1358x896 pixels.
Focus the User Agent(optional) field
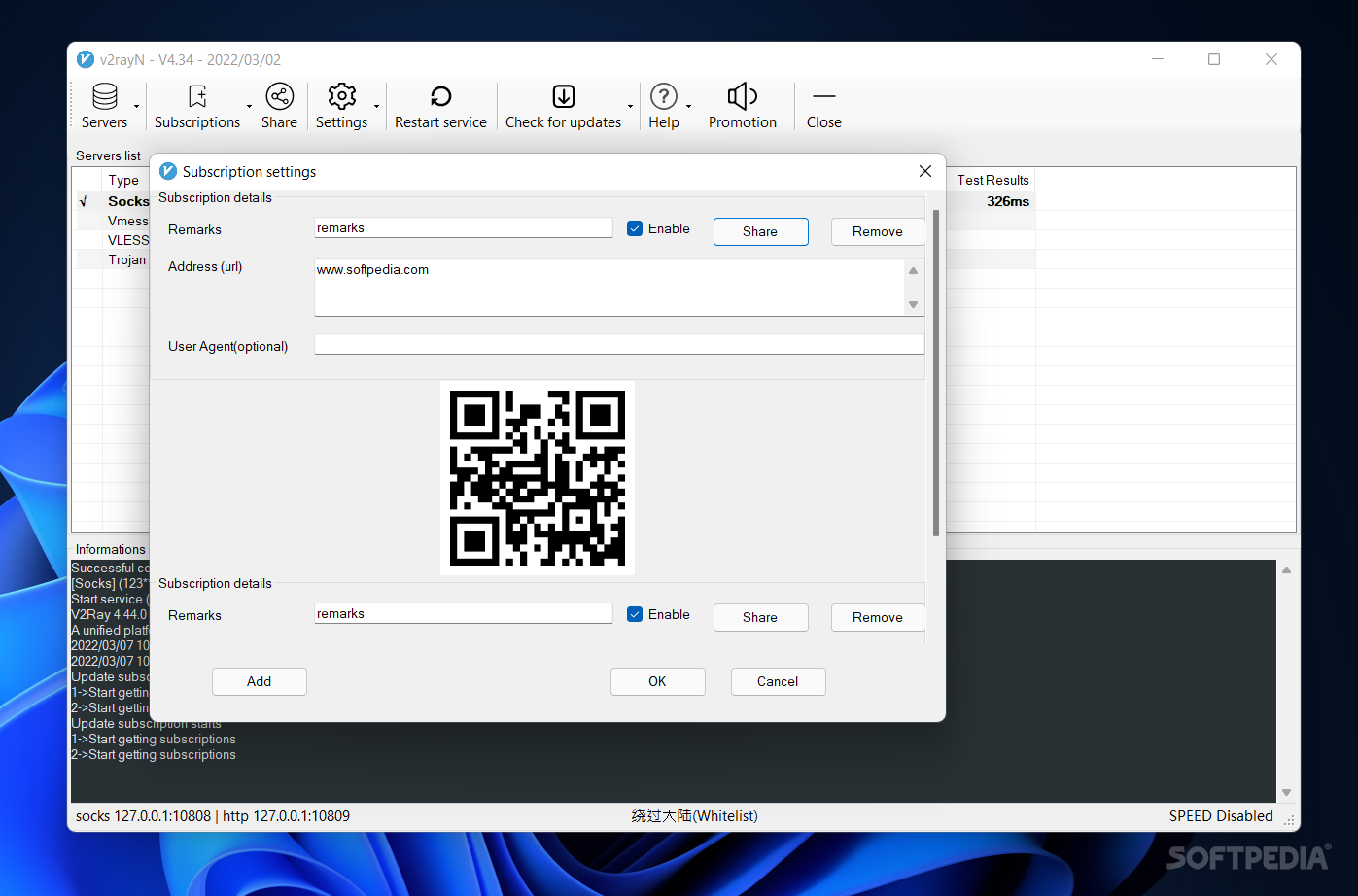(x=619, y=344)
